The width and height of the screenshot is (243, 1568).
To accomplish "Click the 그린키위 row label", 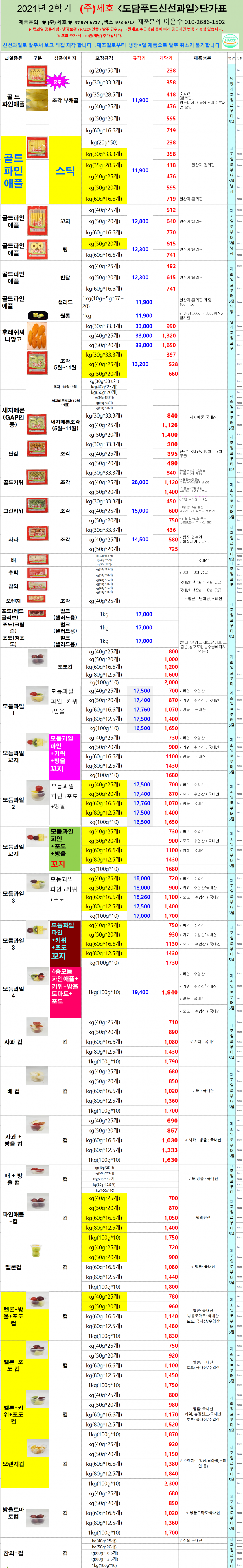I will [13, 511].
